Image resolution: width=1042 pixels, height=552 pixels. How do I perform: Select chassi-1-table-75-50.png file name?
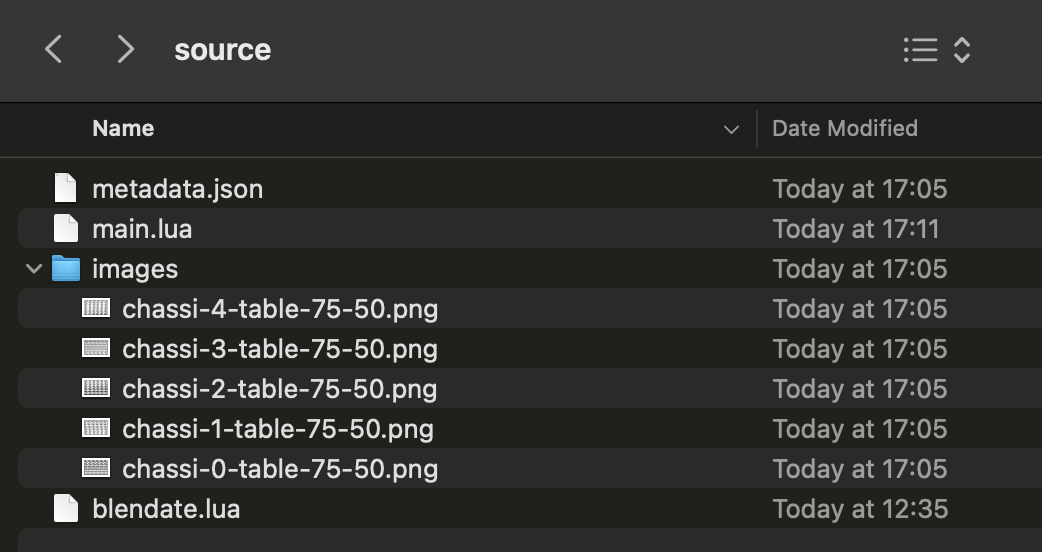click(278, 428)
